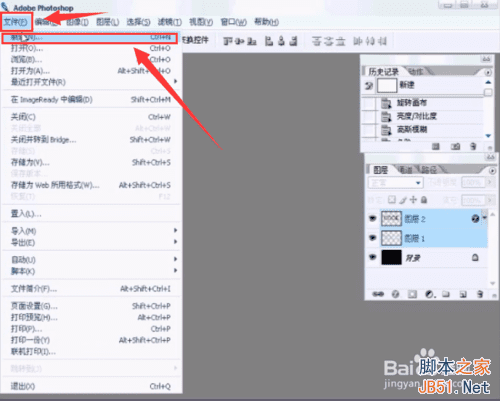
Task: Choose 存储为(V)... in the File menu
Action: 91,162
